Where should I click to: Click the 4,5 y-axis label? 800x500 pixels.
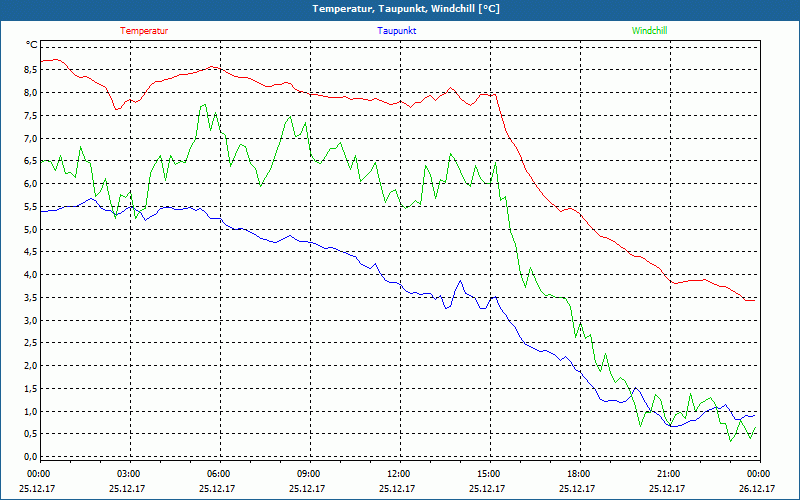31,252
